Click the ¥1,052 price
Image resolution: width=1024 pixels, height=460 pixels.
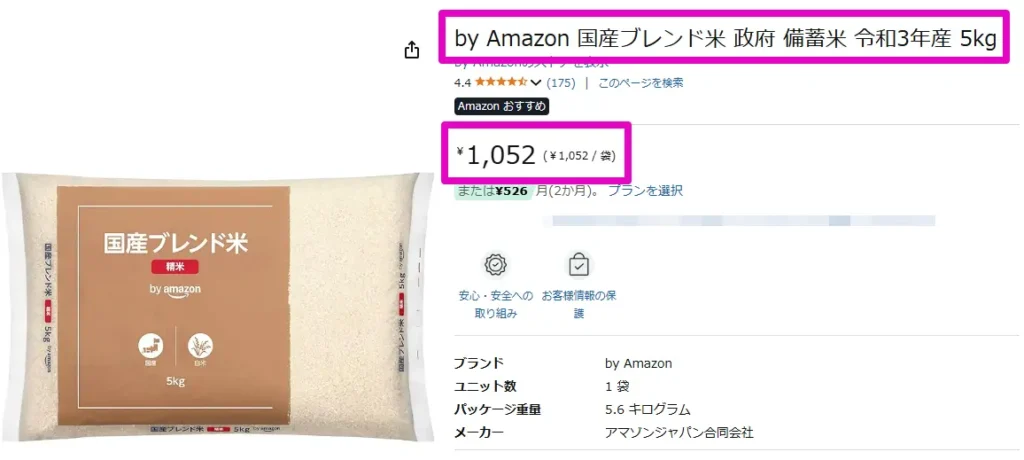pyautogui.click(x=496, y=156)
